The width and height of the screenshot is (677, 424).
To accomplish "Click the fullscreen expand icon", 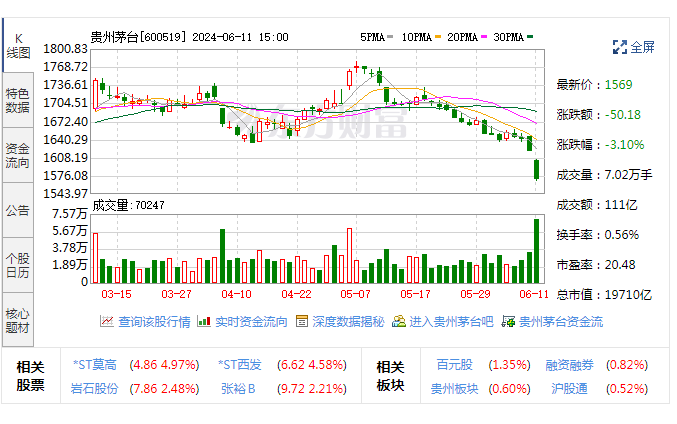I will click(619, 47).
